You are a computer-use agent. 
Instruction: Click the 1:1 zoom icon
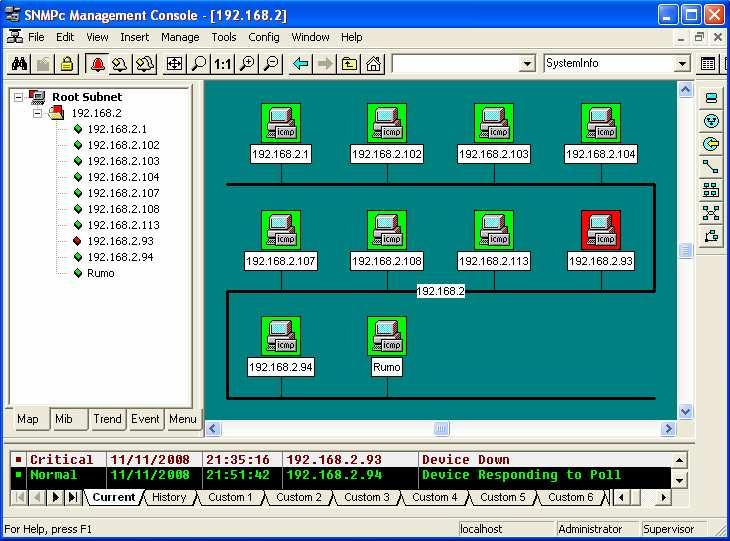pos(223,64)
